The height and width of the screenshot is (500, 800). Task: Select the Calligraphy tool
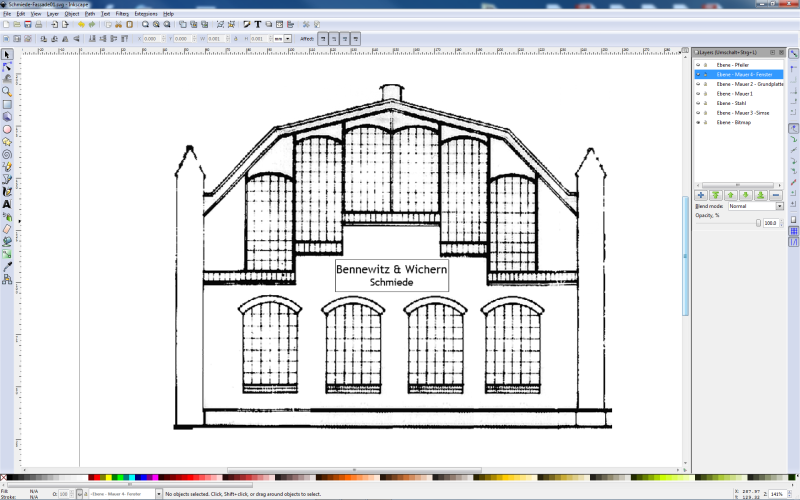pyautogui.click(x=7, y=192)
